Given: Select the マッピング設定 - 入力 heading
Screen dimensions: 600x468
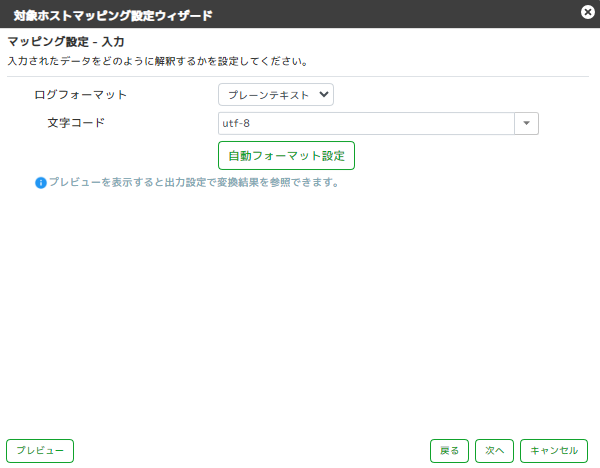Looking at the screenshot, I should [66, 42].
